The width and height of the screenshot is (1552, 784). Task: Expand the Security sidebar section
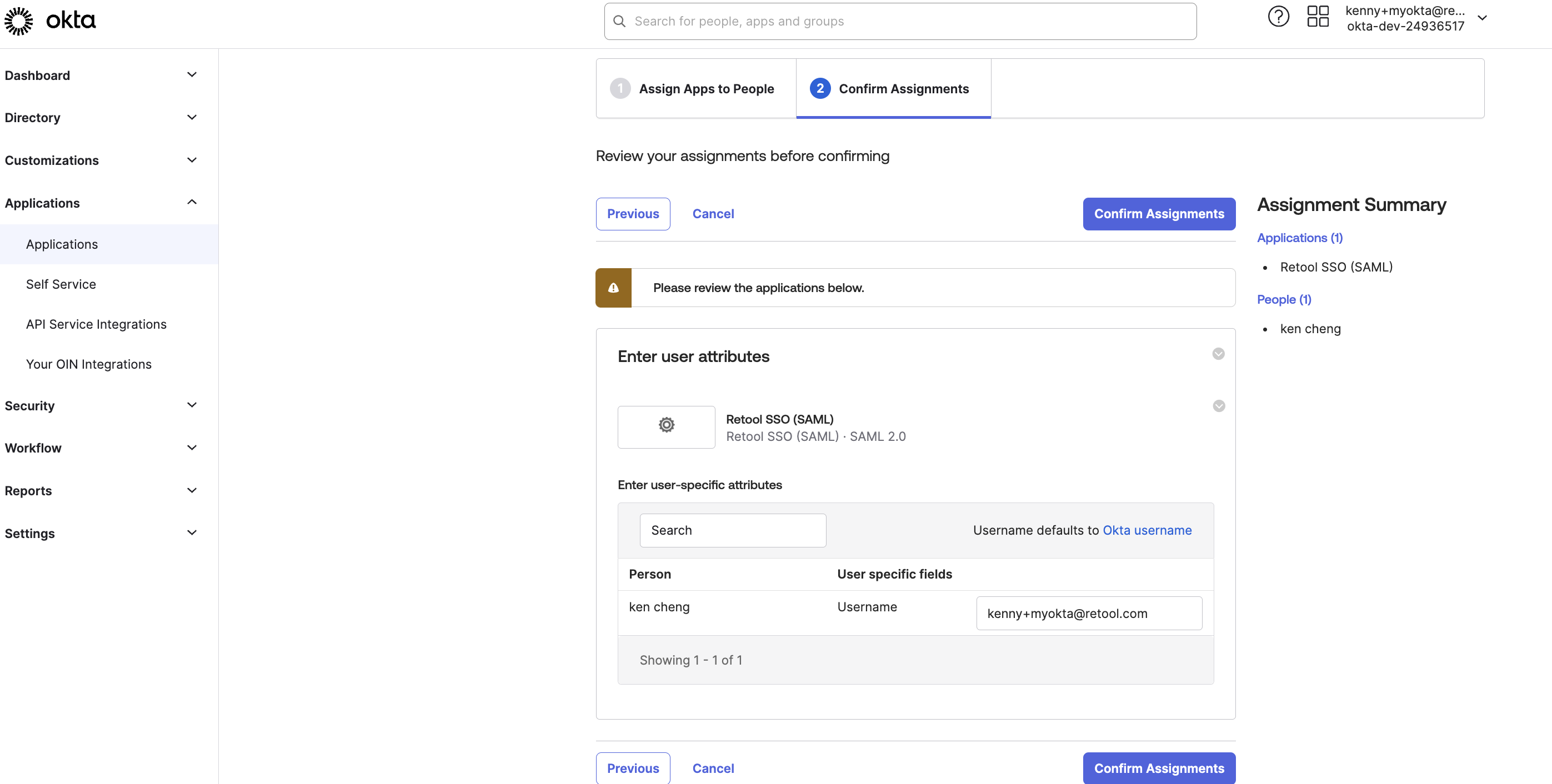(x=192, y=405)
